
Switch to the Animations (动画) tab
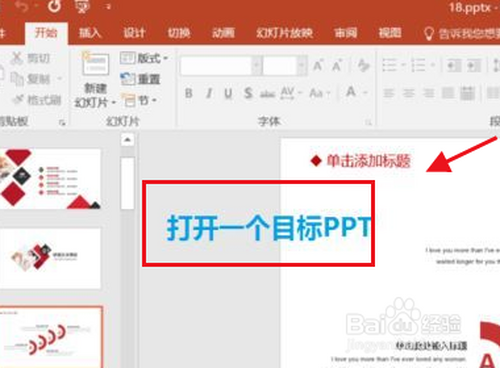223,33
